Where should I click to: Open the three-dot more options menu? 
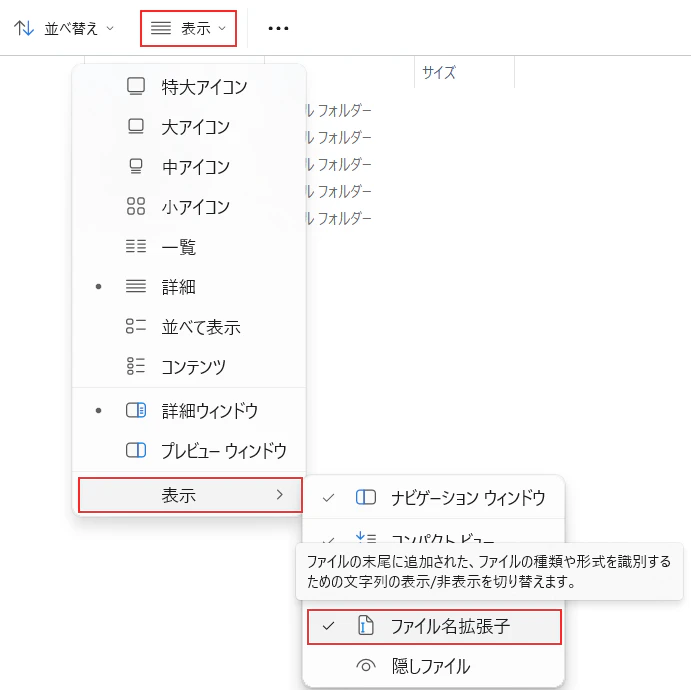coord(279,29)
